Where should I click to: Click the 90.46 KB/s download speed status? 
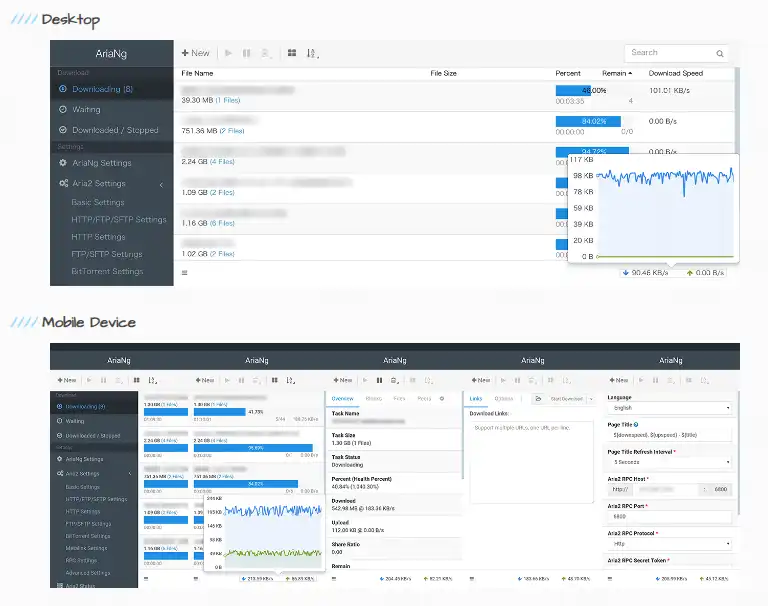click(x=645, y=272)
